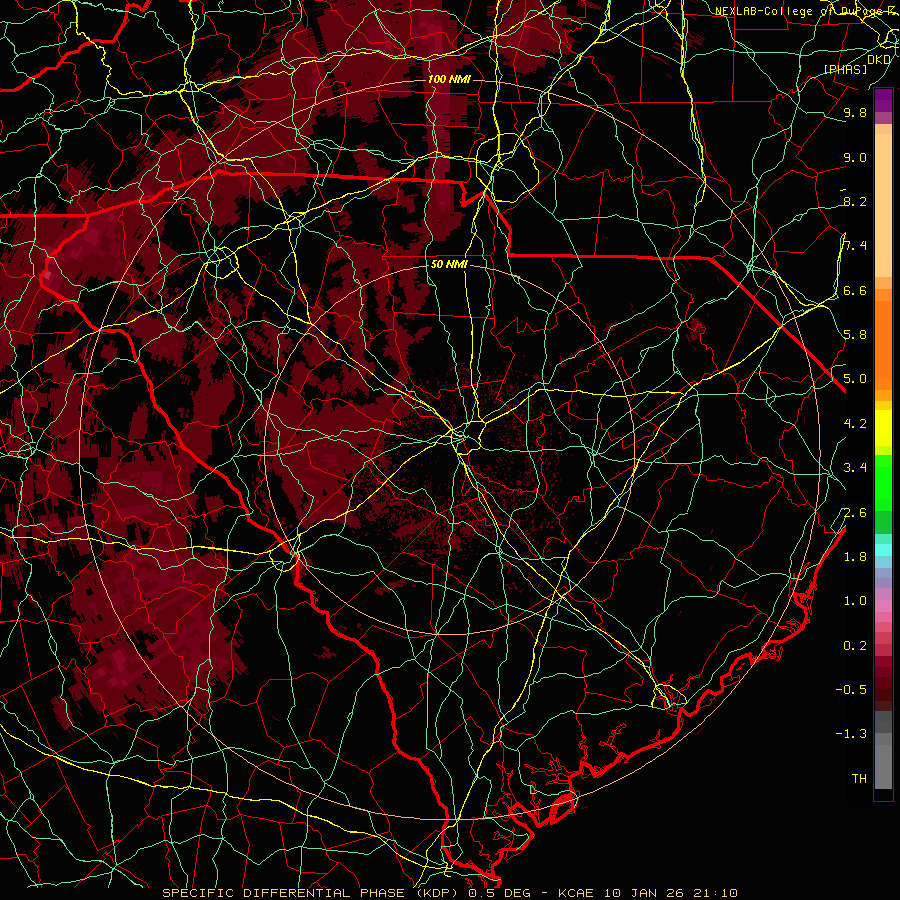The width and height of the screenshot is (900, 900).
Task: Click the pink segment of the color bar
Action: pyautogui.click(x=883, y=605)
